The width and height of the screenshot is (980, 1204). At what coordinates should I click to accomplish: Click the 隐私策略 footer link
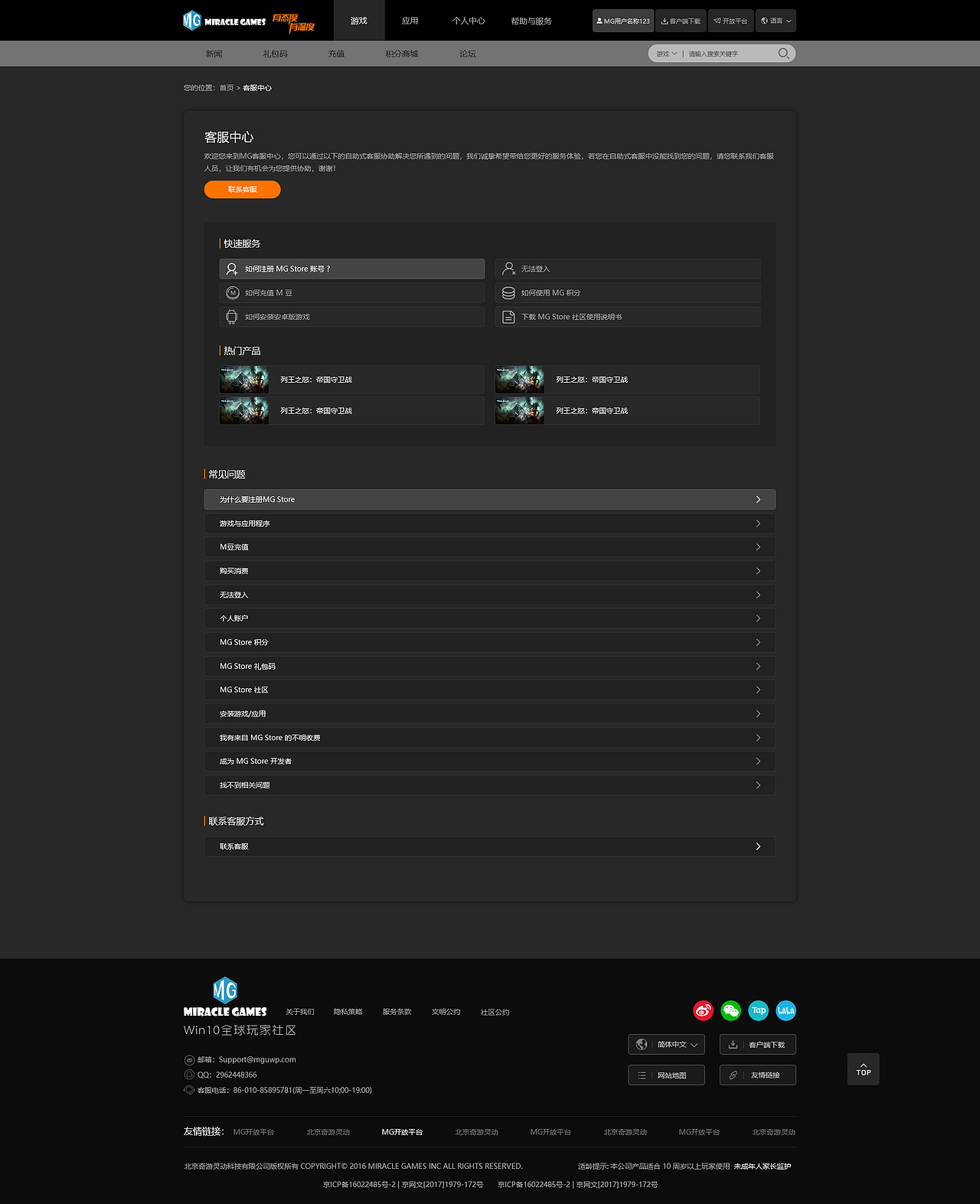(348, 1012)
